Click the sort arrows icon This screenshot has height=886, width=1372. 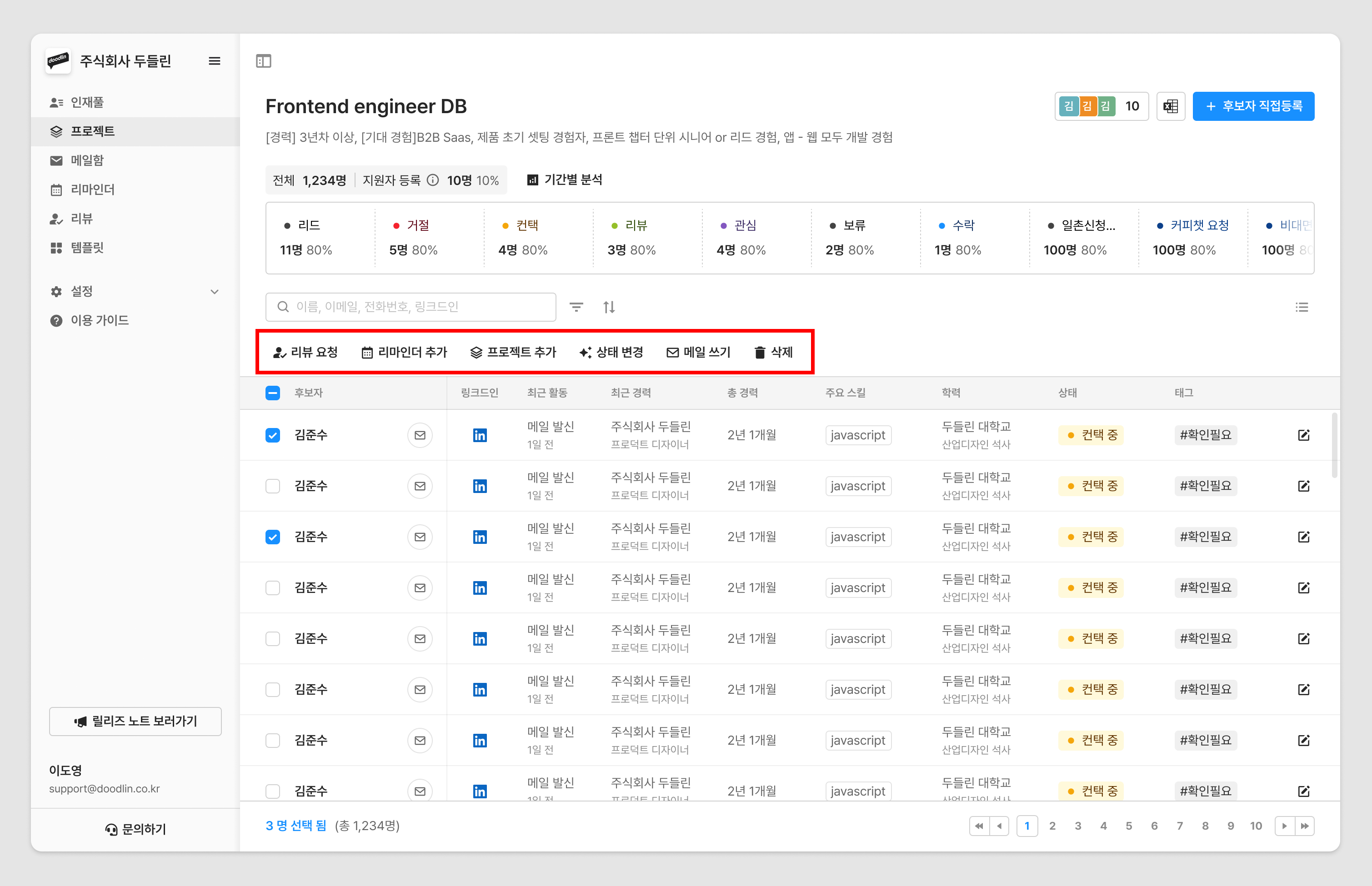609,307
